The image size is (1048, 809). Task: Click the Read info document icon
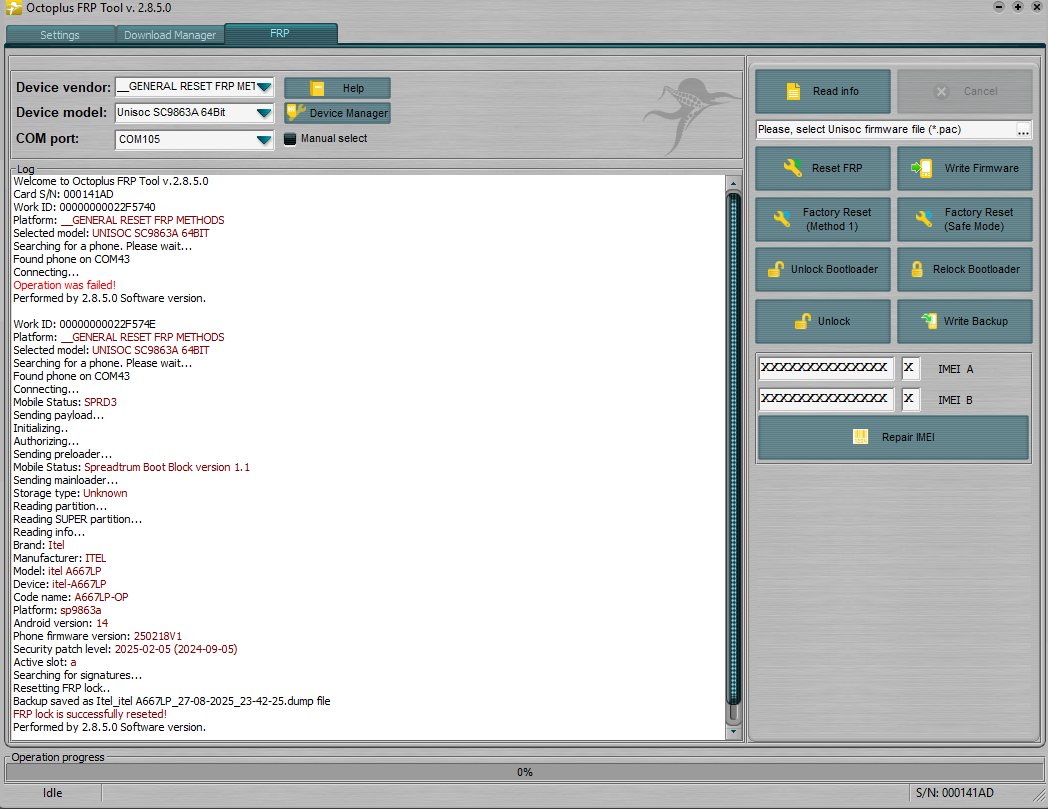point(793,92)
